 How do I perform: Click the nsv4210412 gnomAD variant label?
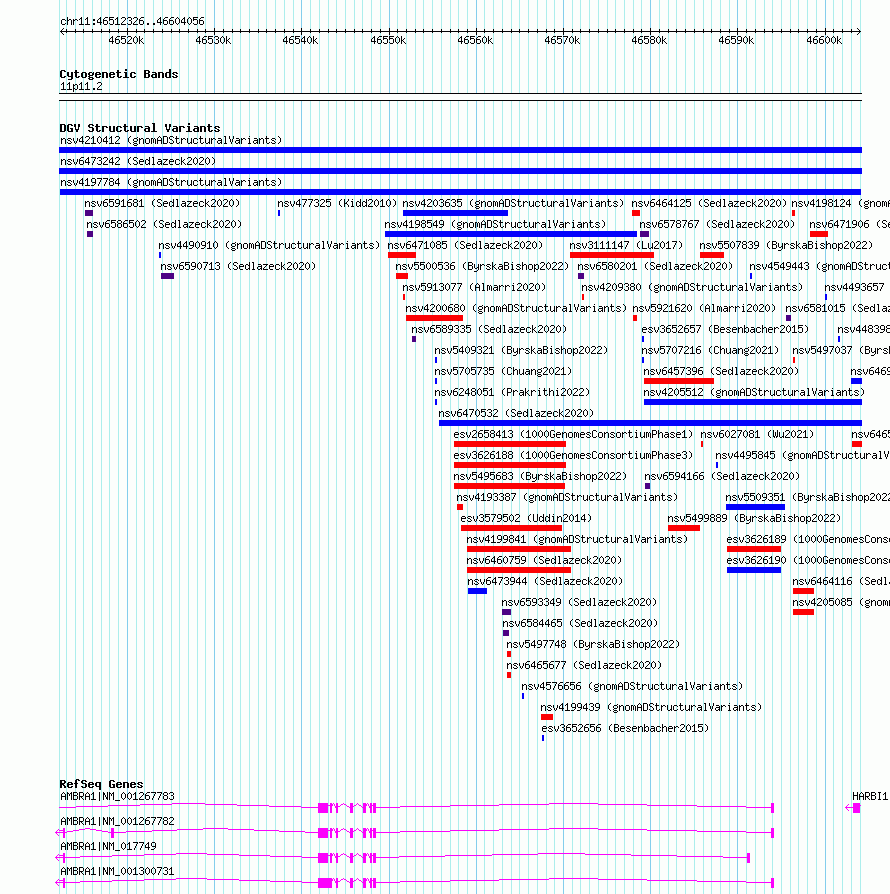pos(171,140)
